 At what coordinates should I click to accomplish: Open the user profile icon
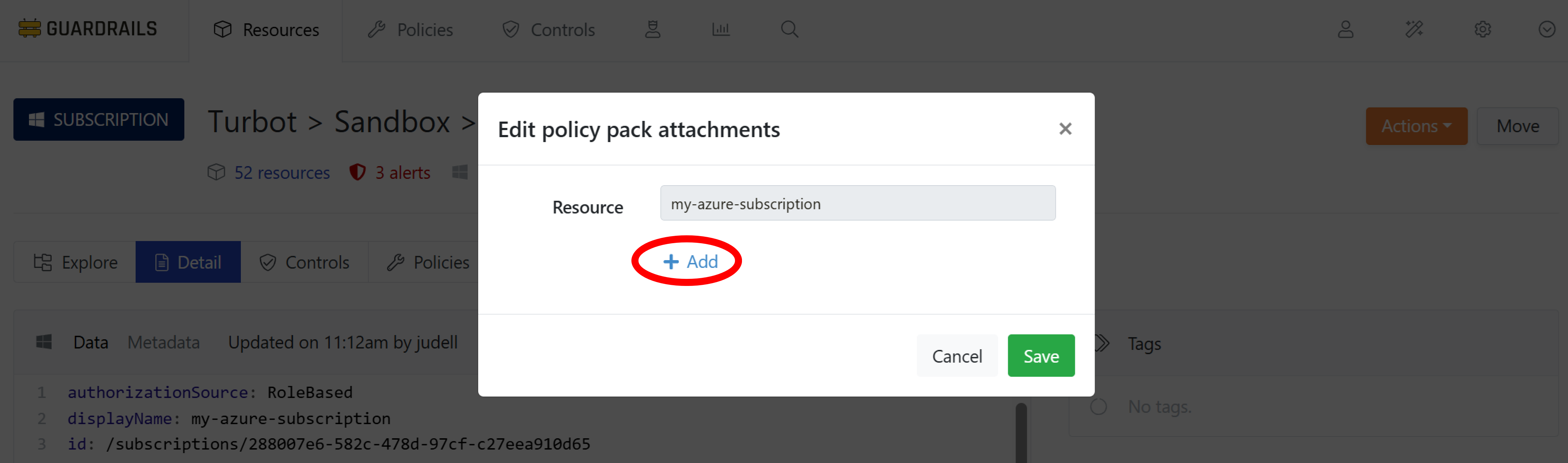click(1346, 29)
